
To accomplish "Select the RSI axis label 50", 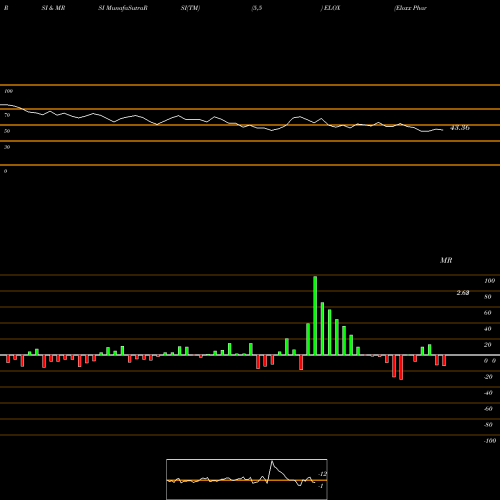I will coord(7,131).
